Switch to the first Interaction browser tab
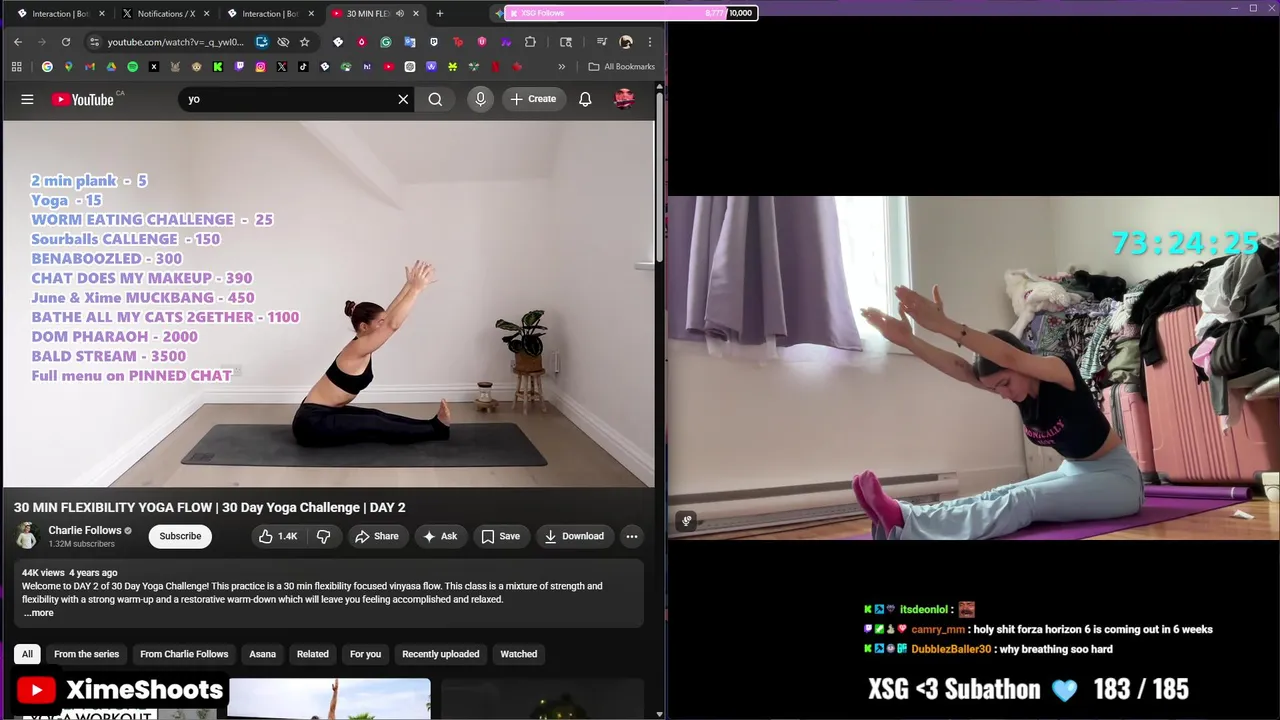The image size is (1280, 720). tap(60, 13)
